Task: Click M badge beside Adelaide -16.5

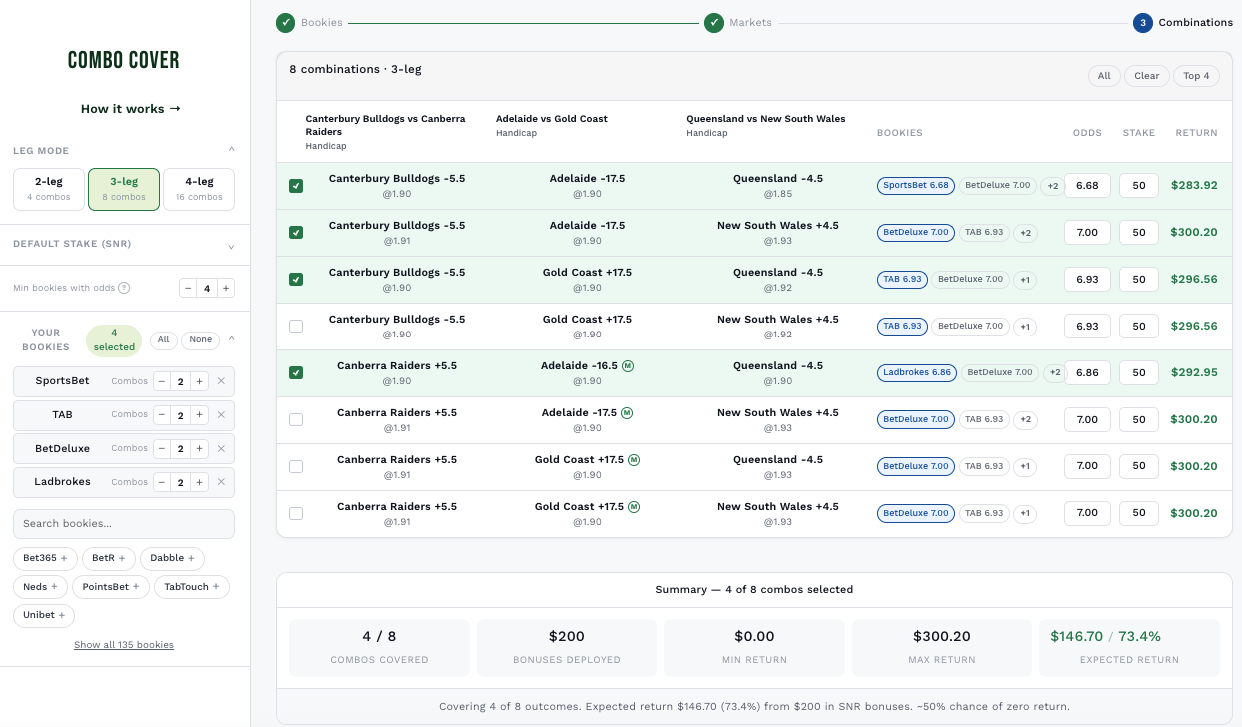Action: pyautogui.click(x=628, y=366)
